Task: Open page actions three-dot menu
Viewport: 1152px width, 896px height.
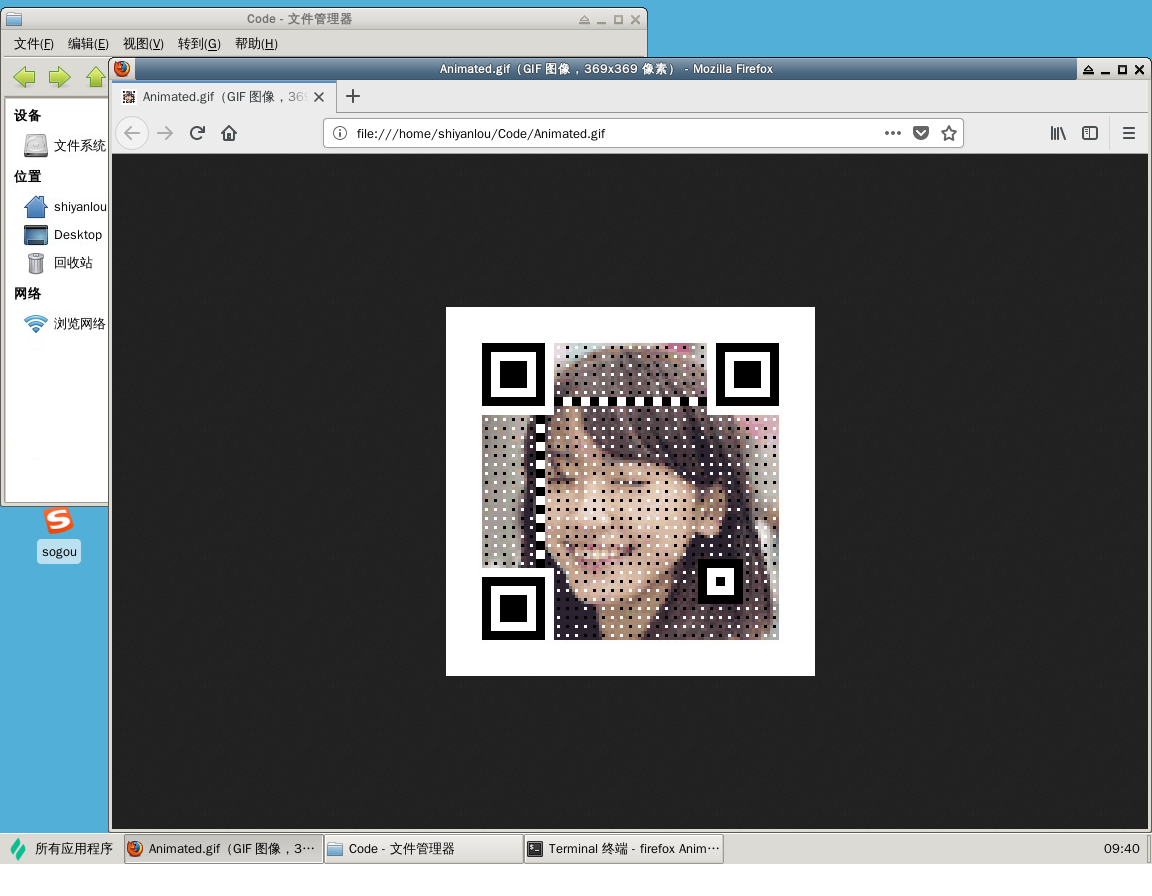Action: click(893, 133)
